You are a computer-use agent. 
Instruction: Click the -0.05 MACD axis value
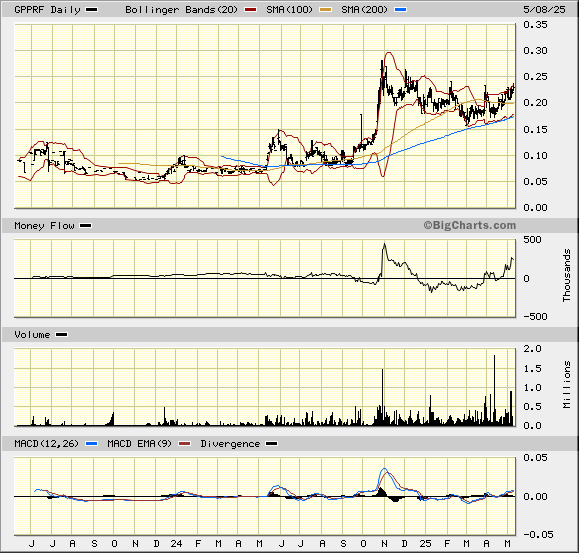coord(538,535)
